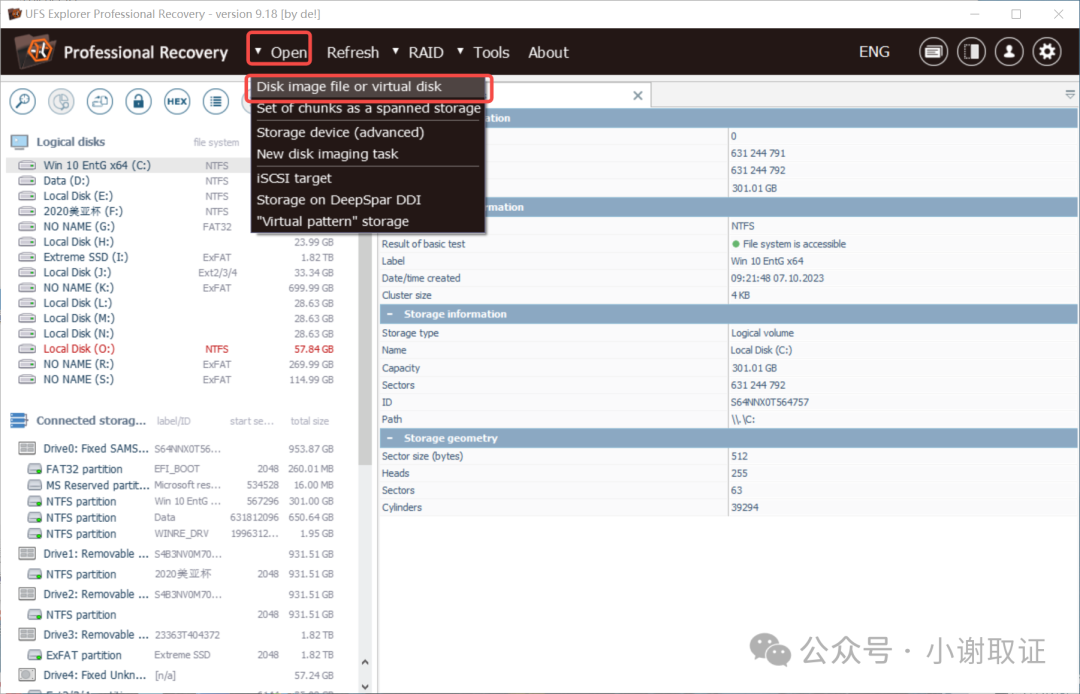Click the File system is accessible status
The width and height of the screenshot is (1080, 694).
(789, 244)
